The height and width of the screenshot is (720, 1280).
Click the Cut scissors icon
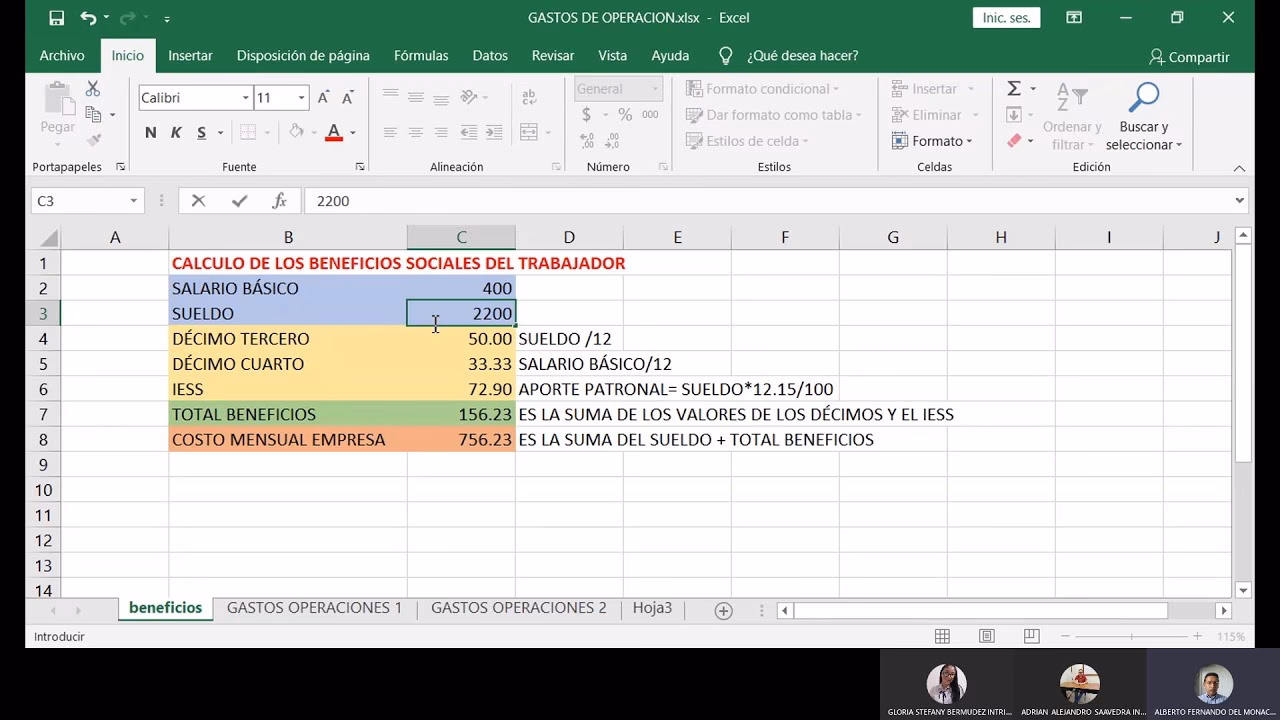pyautogui.click(x=93, y=89)
